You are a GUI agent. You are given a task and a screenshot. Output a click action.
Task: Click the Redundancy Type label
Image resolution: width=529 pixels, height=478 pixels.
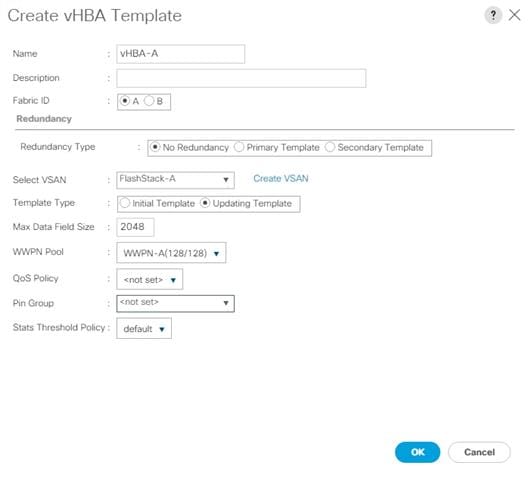58,147
